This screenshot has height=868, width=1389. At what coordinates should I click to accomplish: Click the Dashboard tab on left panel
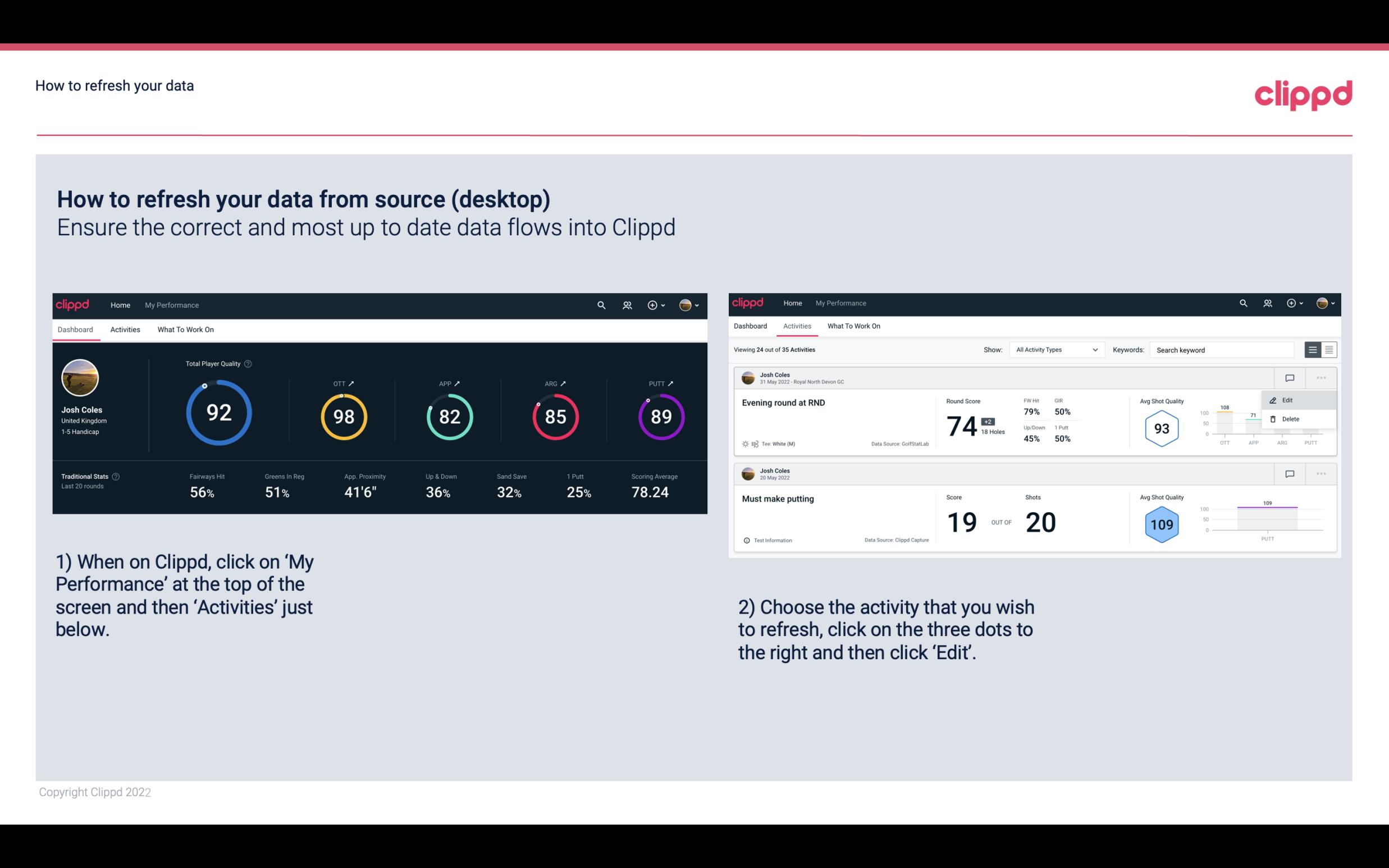click(76, 329)
